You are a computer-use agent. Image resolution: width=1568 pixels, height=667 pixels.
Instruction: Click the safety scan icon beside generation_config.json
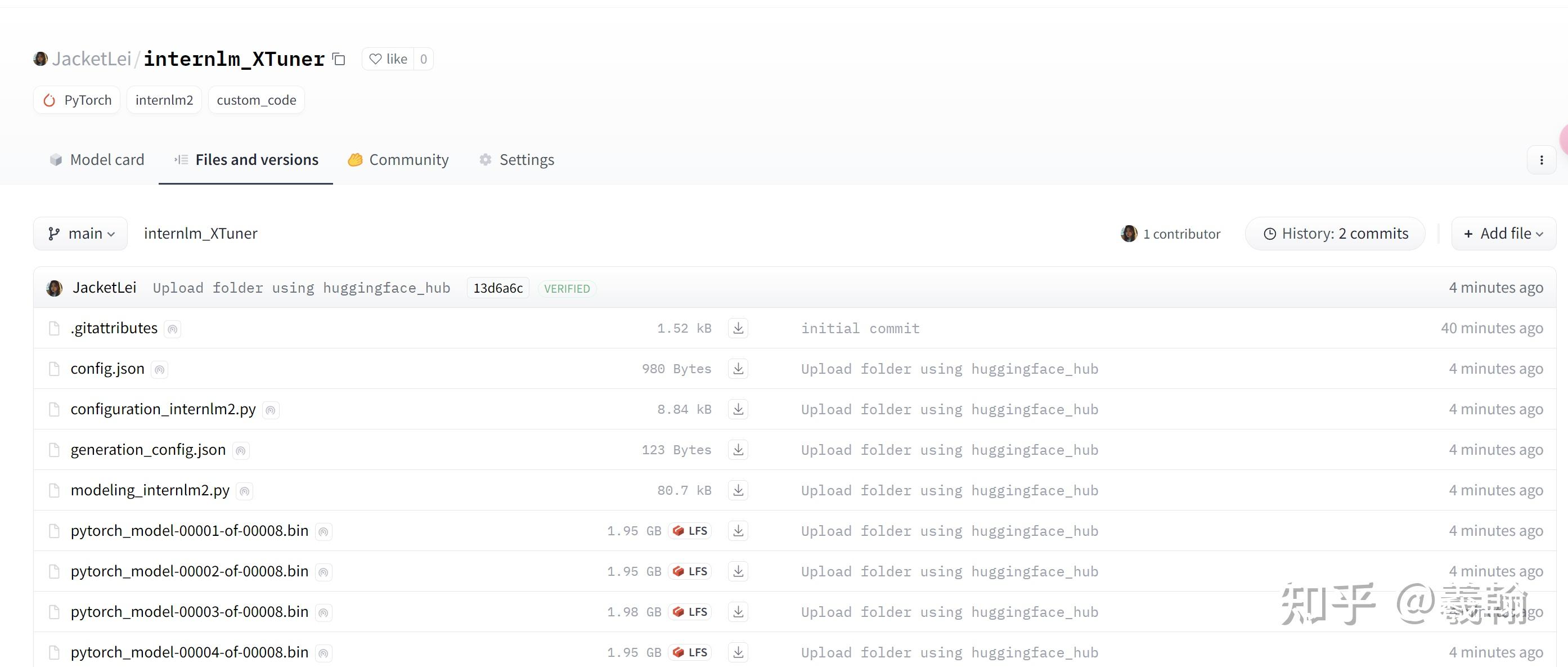coord(240,451)
